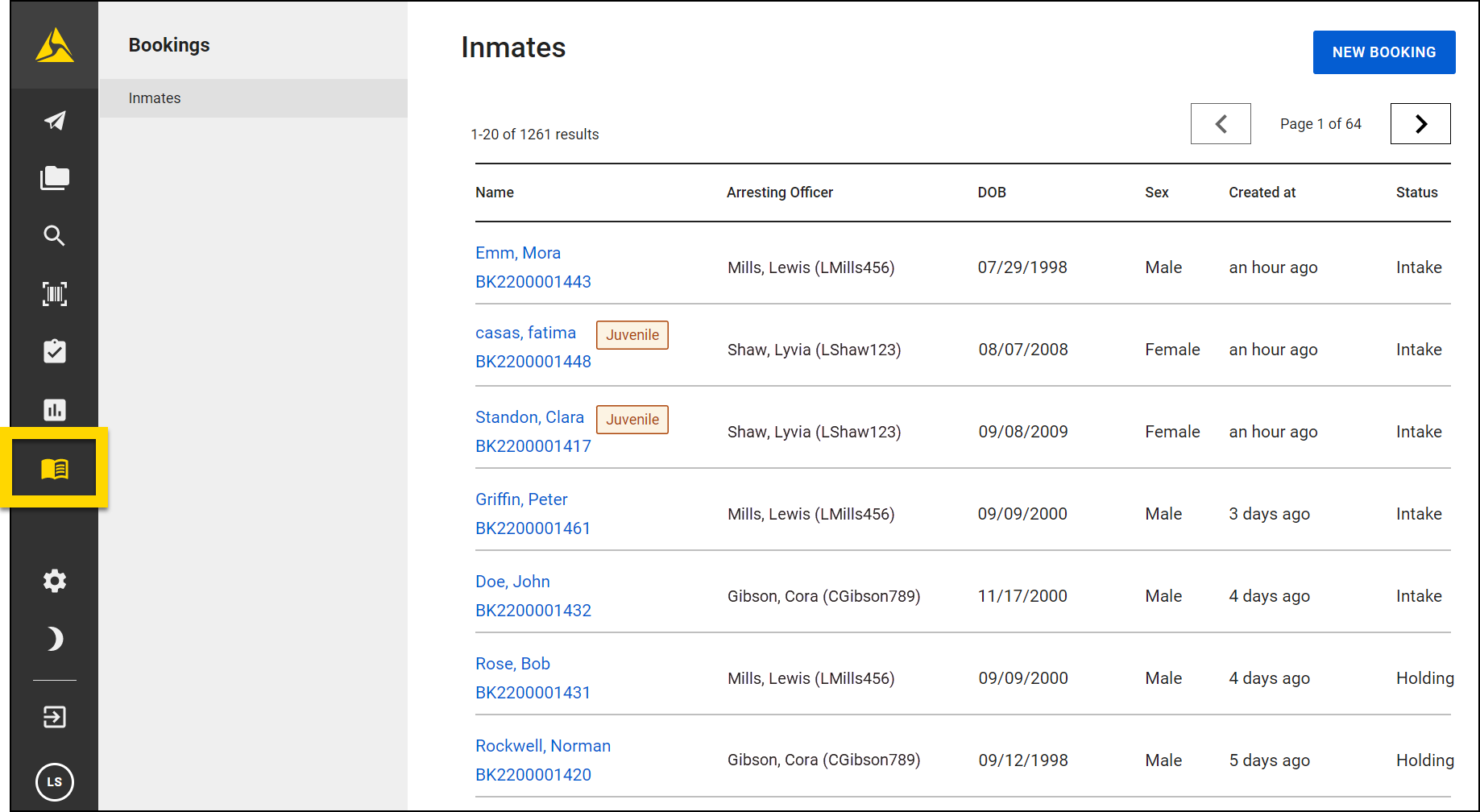Viewport: 1480px width, 812px height.
Task: Open the settings gear icon
Action: pos(54,581)
